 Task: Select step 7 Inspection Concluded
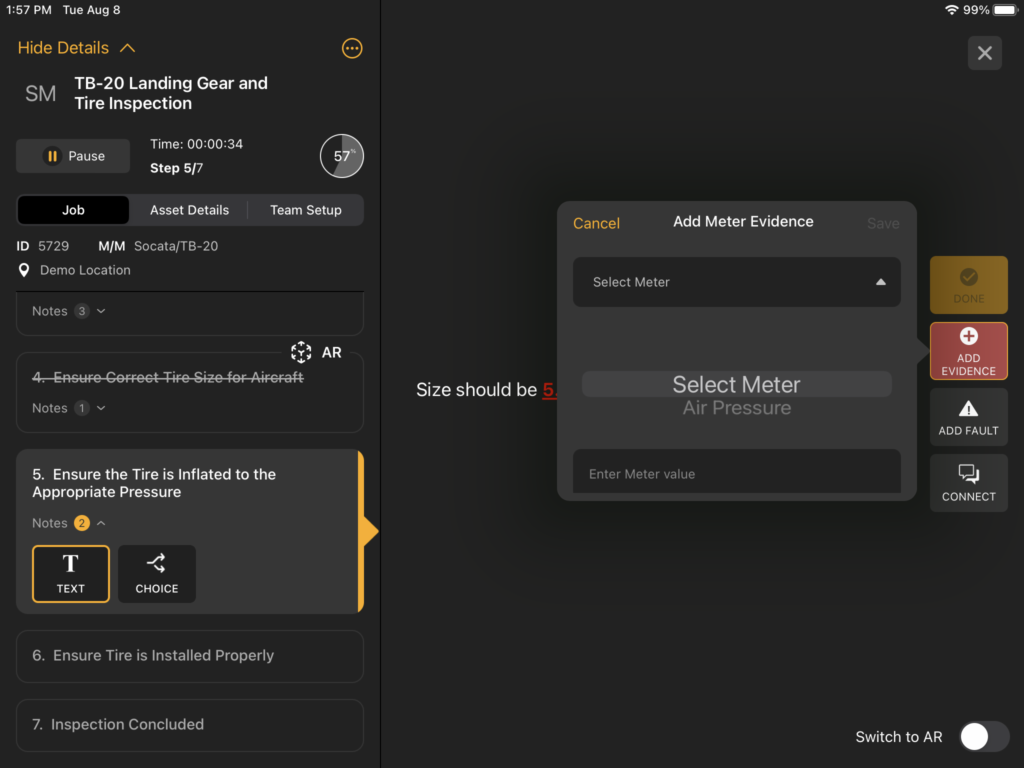[x=189, y=725]
